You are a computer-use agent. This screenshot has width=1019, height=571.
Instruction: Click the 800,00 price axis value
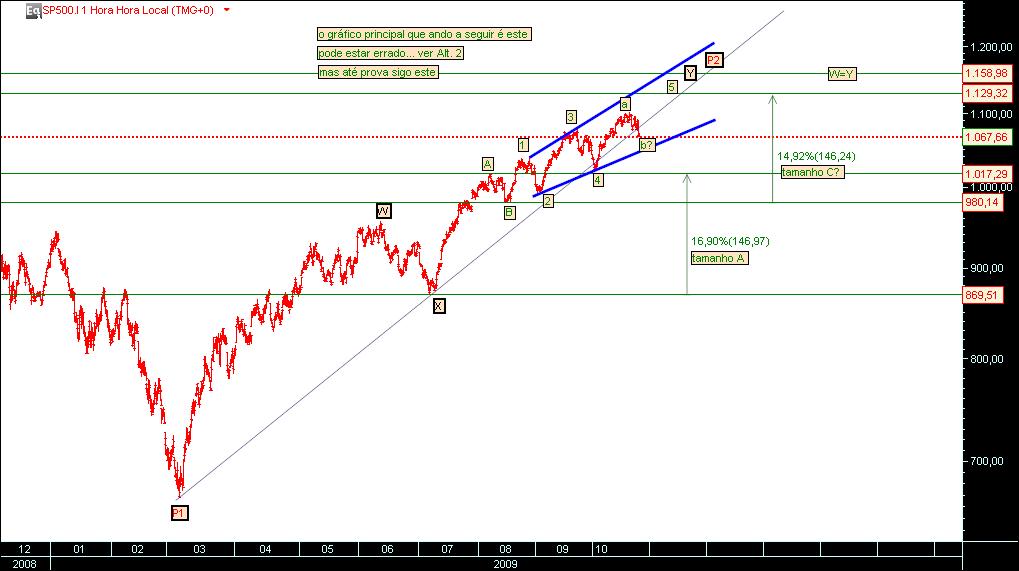986,359
